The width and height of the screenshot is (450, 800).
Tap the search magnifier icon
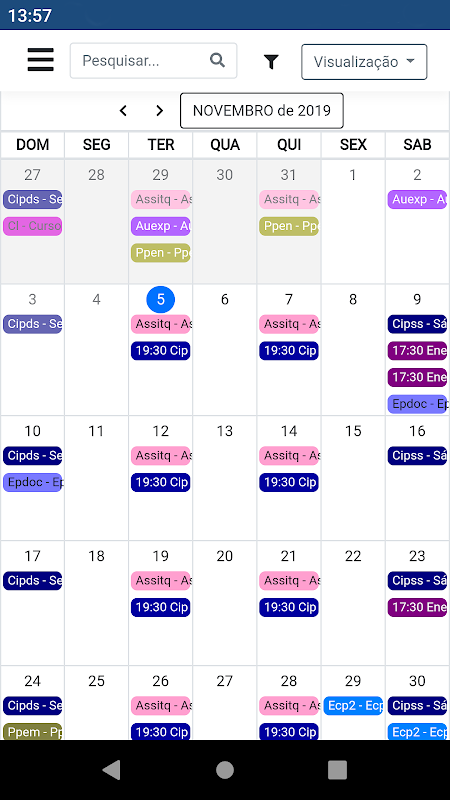pos(217,60)
